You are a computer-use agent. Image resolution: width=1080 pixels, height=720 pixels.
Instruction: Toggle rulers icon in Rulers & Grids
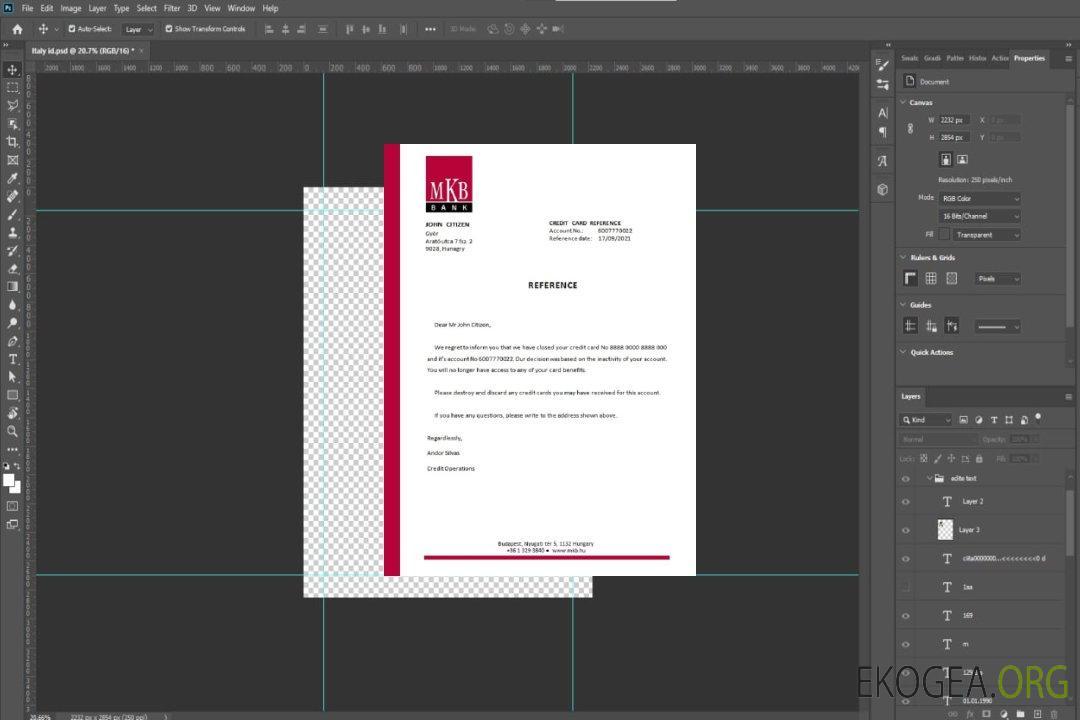[x=911, y=278]
